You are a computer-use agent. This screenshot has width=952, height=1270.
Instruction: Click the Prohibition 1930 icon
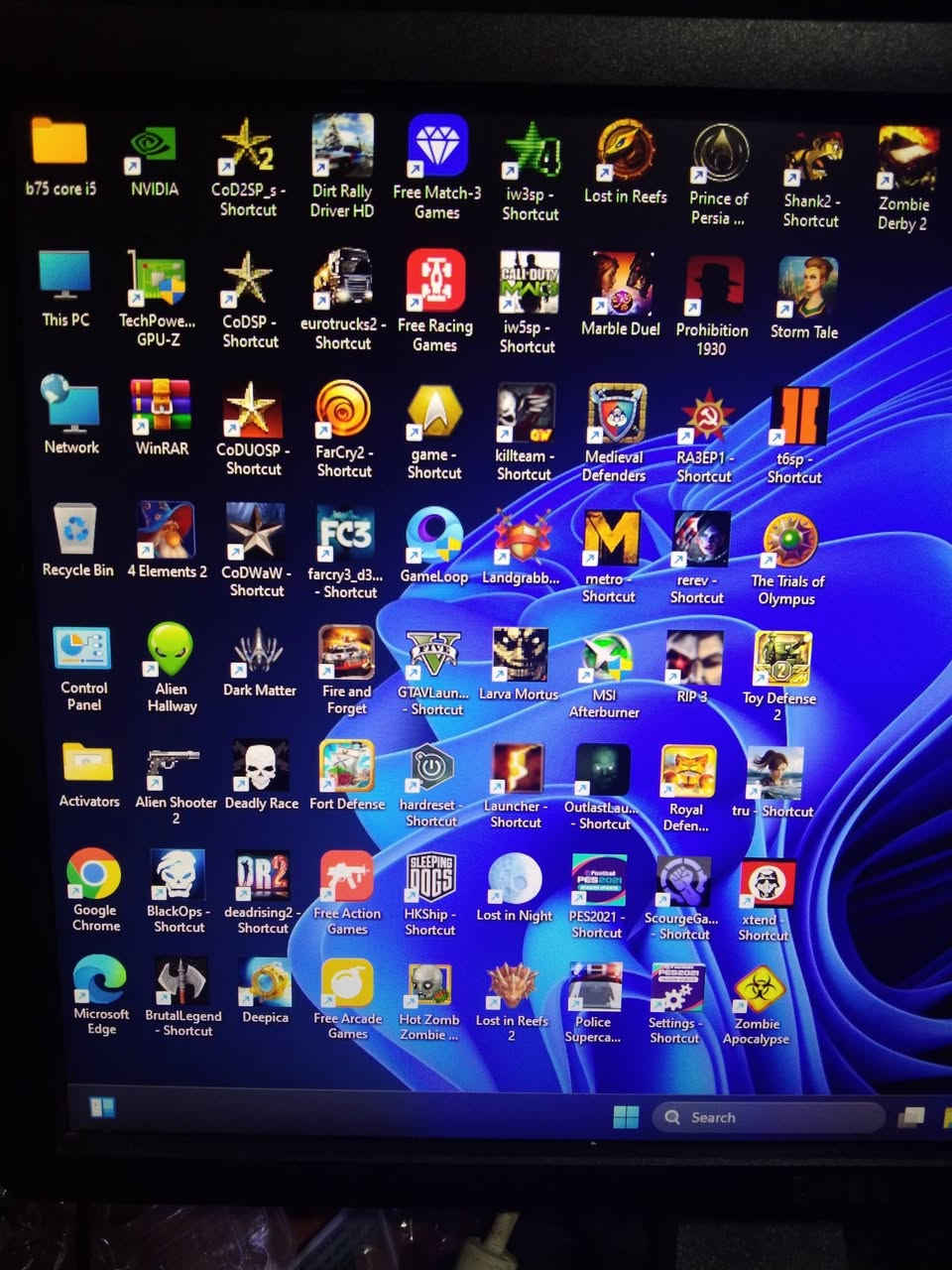click(x=714, y=287)
